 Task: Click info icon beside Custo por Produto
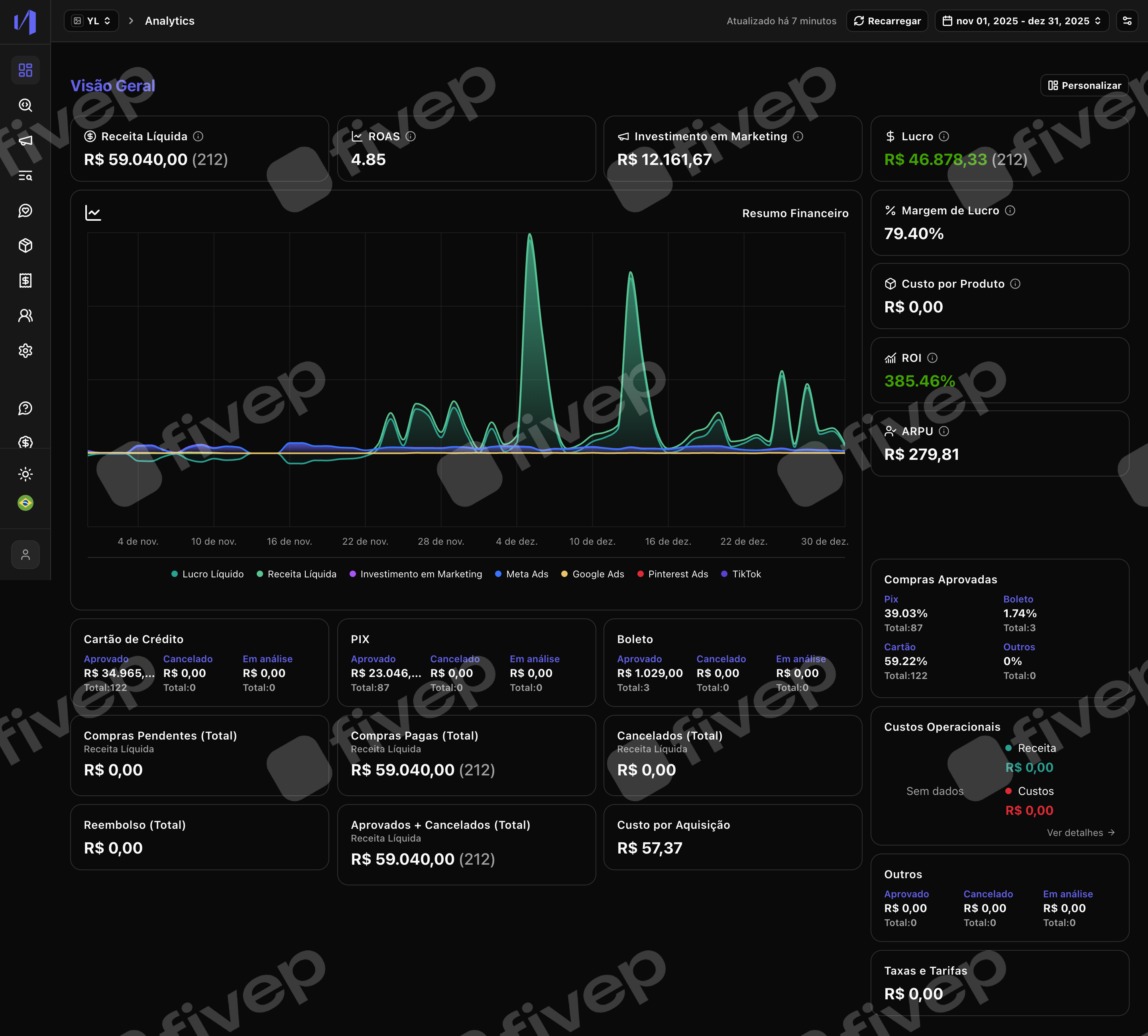(x=1015, y=284)
